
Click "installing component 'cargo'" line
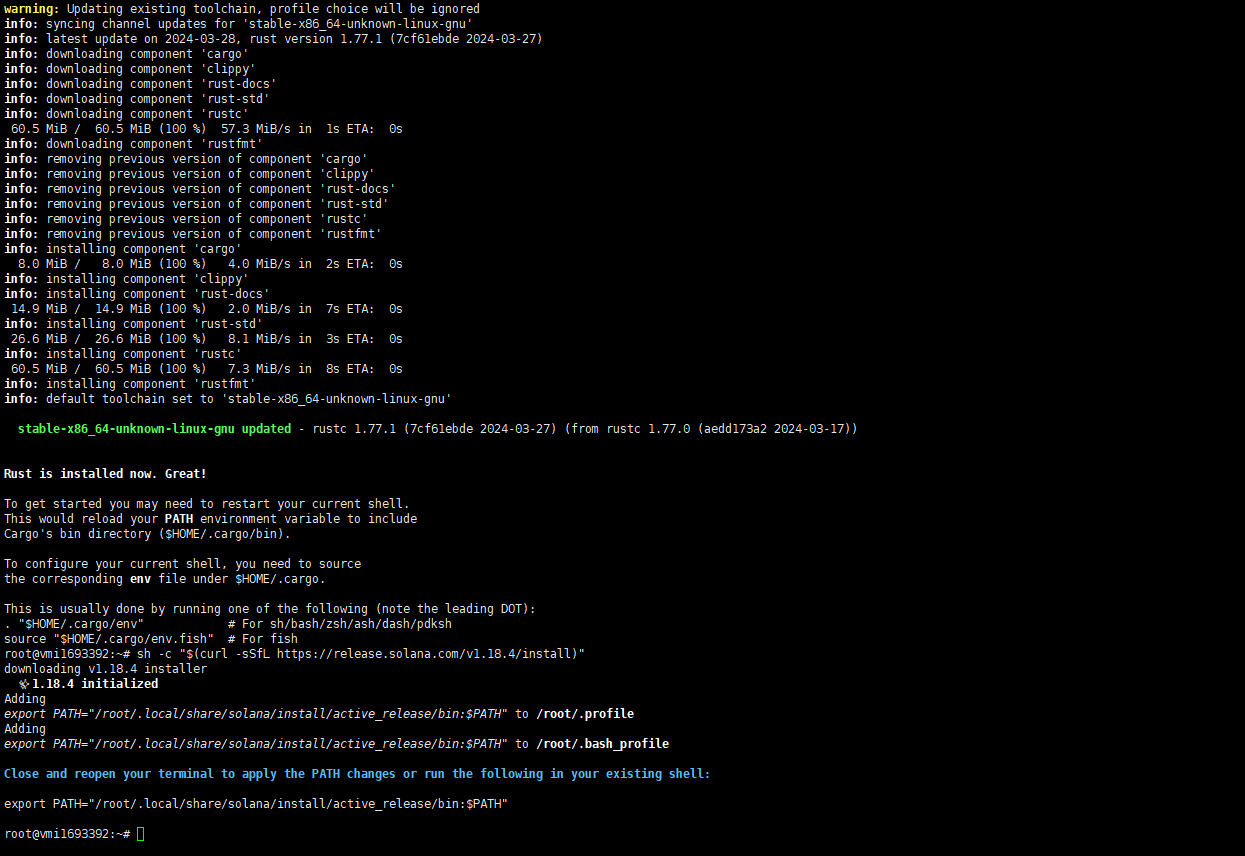(123, 249)
